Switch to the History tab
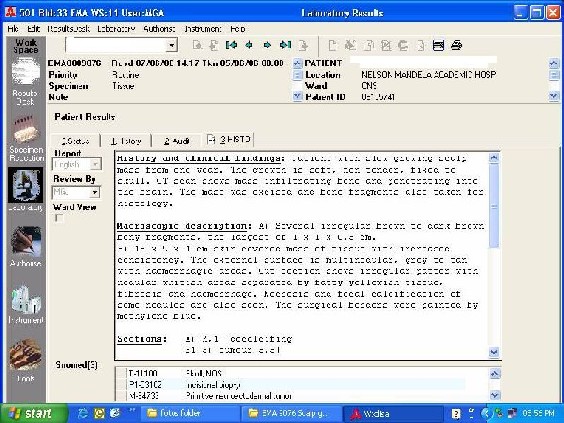564x423 pixels. point(126,141)
